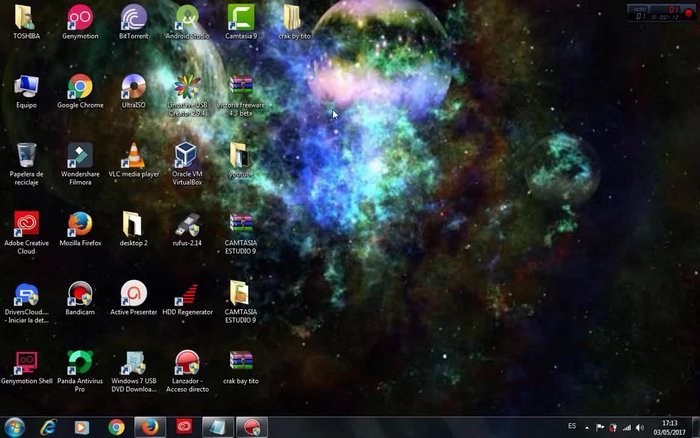
Task: Click the volume icon in system tray
Action: pyautogui.click(x=639, y=427)
